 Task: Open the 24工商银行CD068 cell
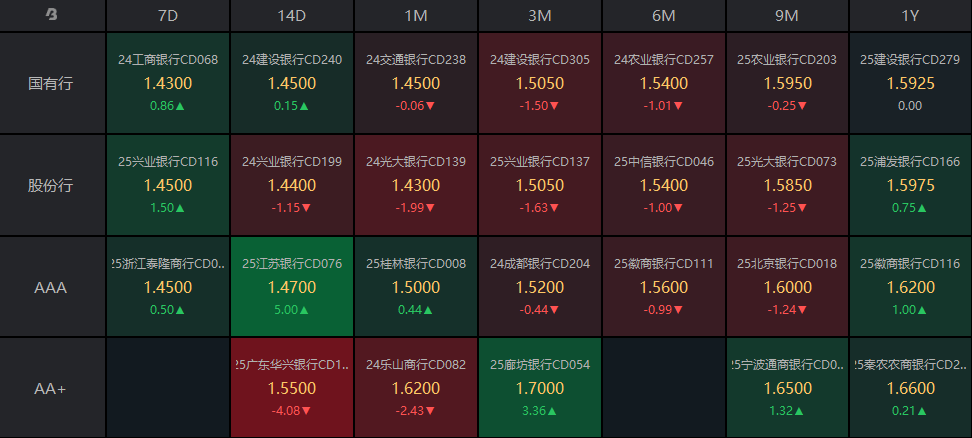tap(168, 83)
